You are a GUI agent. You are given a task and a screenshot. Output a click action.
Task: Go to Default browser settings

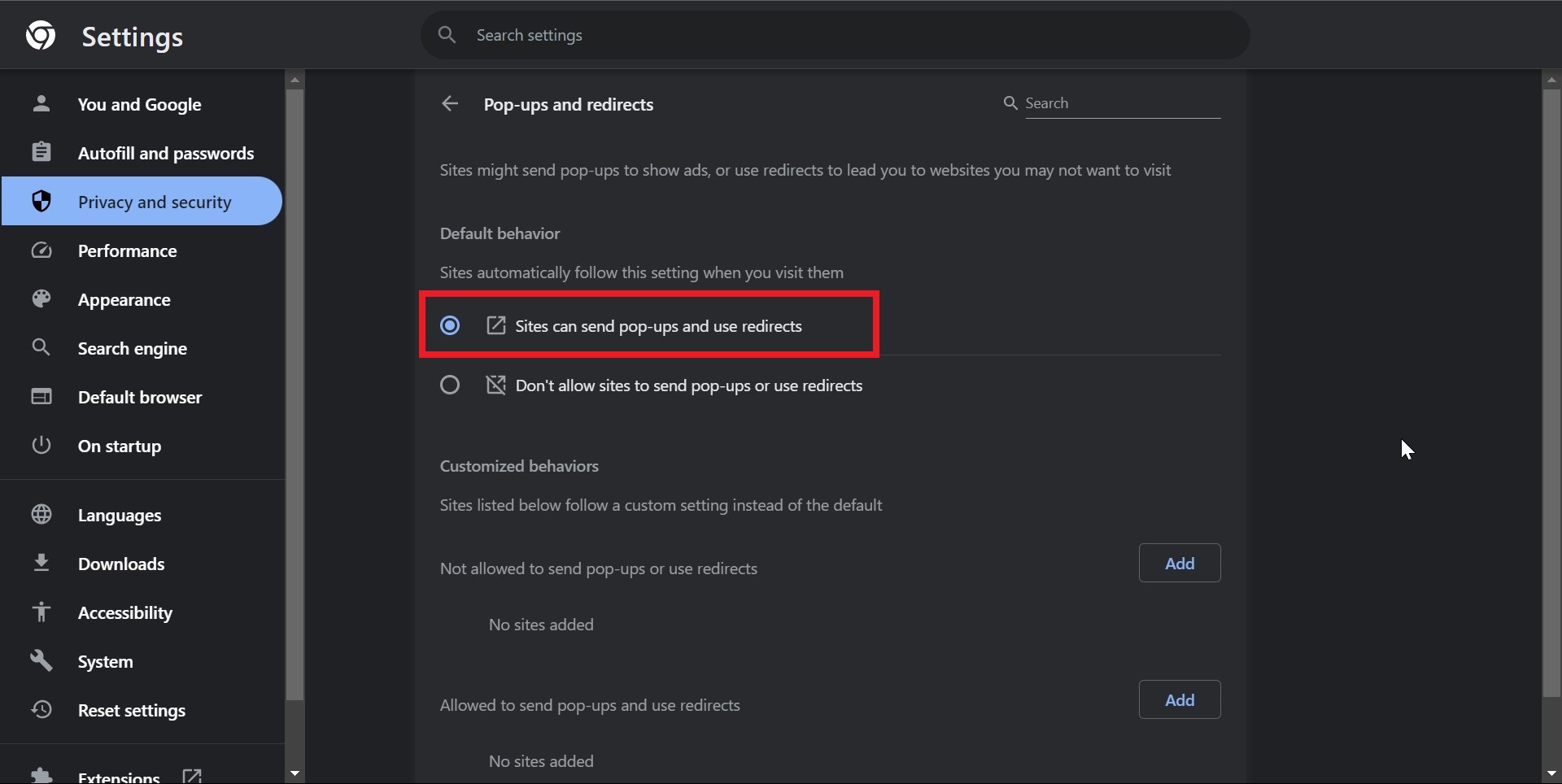tap(140, 397)
